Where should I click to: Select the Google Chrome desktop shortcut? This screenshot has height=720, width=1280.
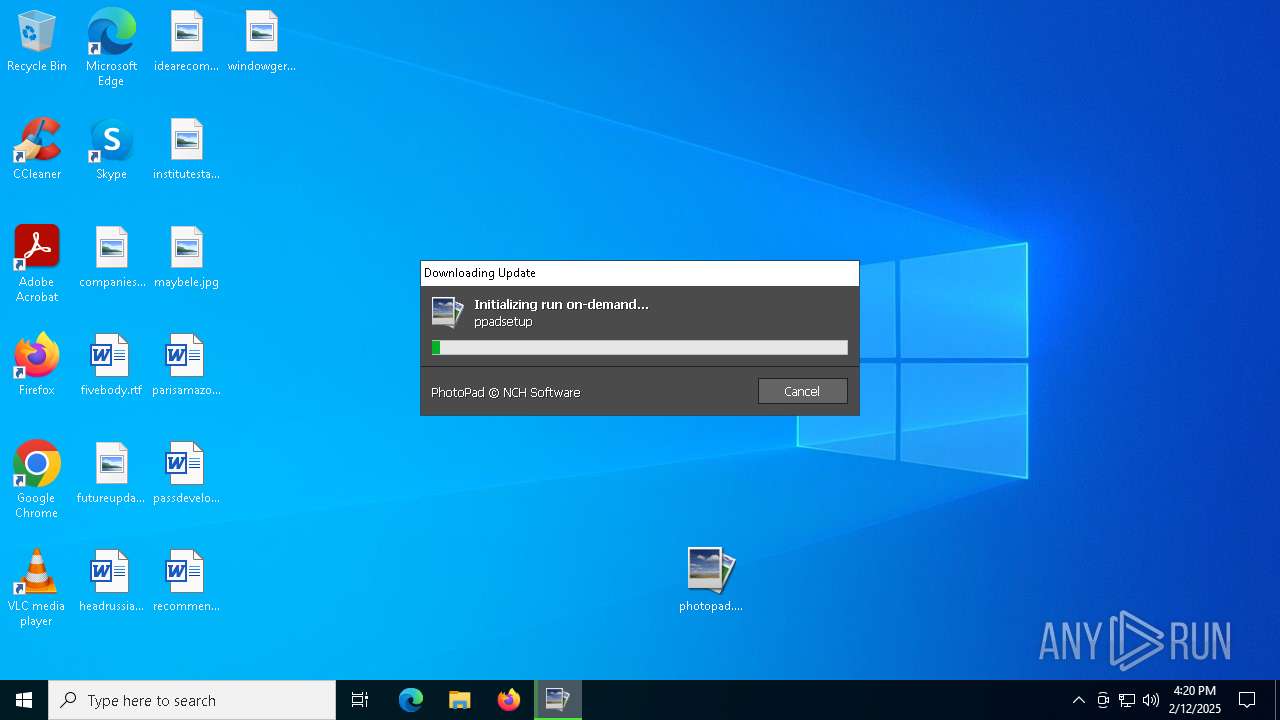37,480
